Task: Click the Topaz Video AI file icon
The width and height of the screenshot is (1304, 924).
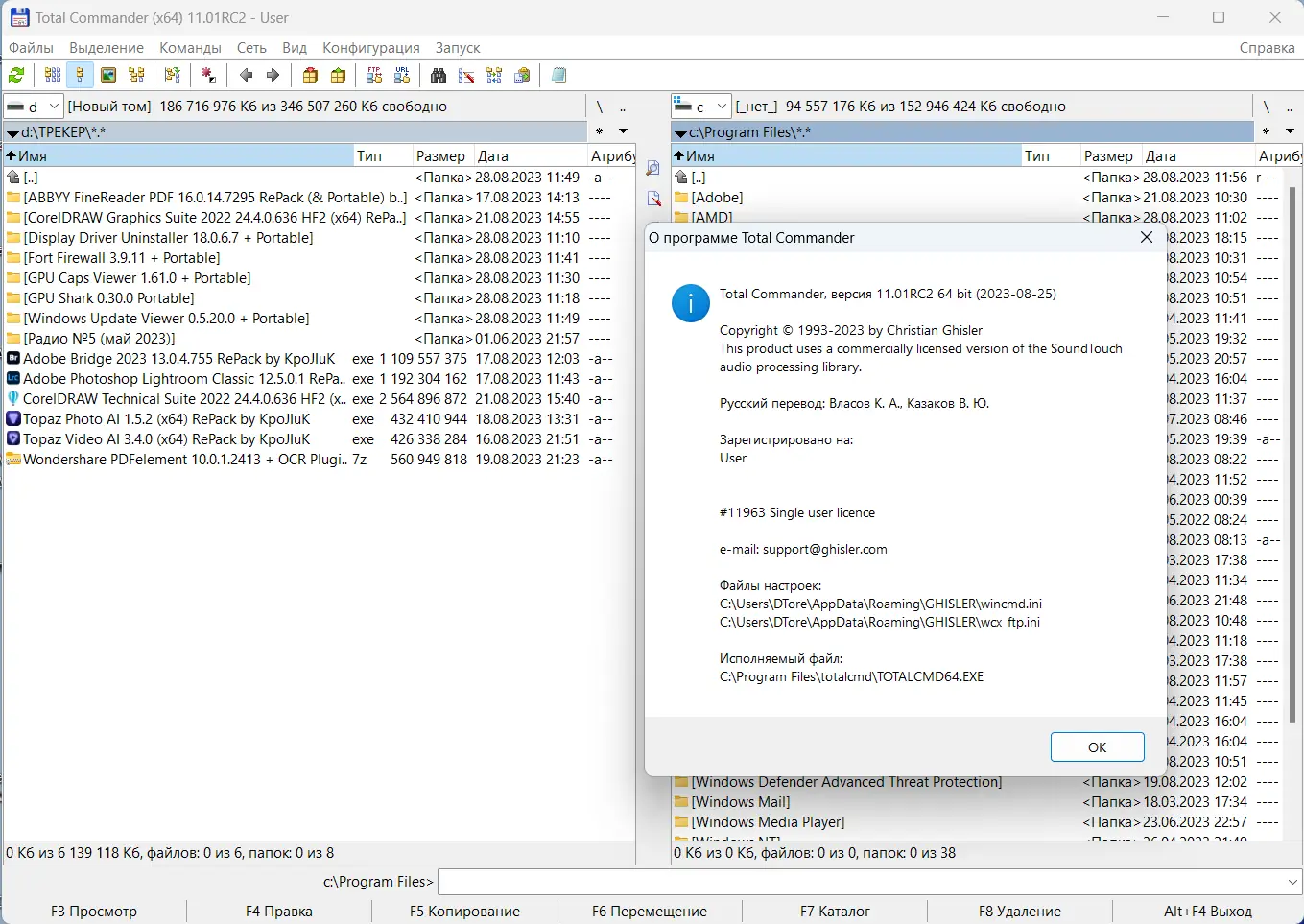Action: [13, 439]
